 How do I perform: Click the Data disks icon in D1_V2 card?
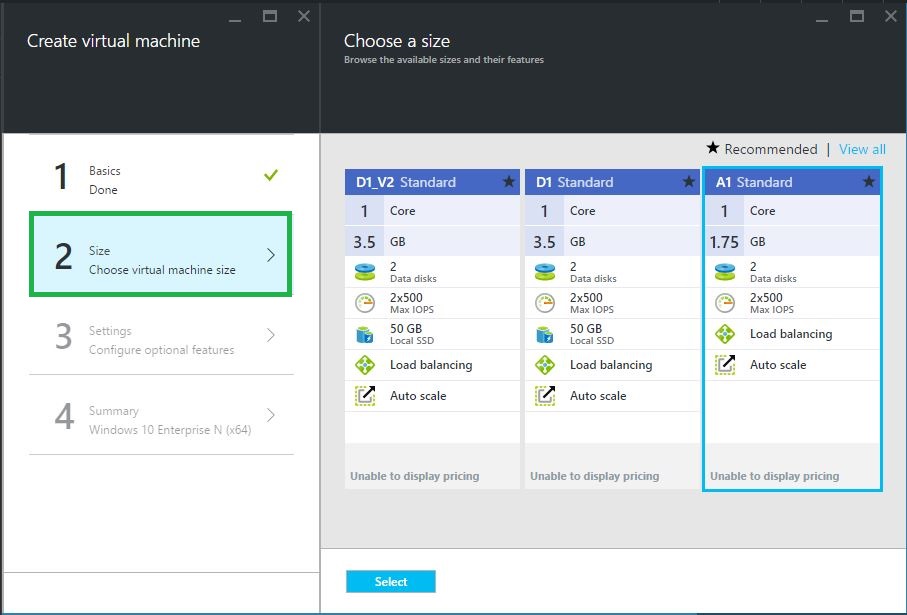pos(365,271)
